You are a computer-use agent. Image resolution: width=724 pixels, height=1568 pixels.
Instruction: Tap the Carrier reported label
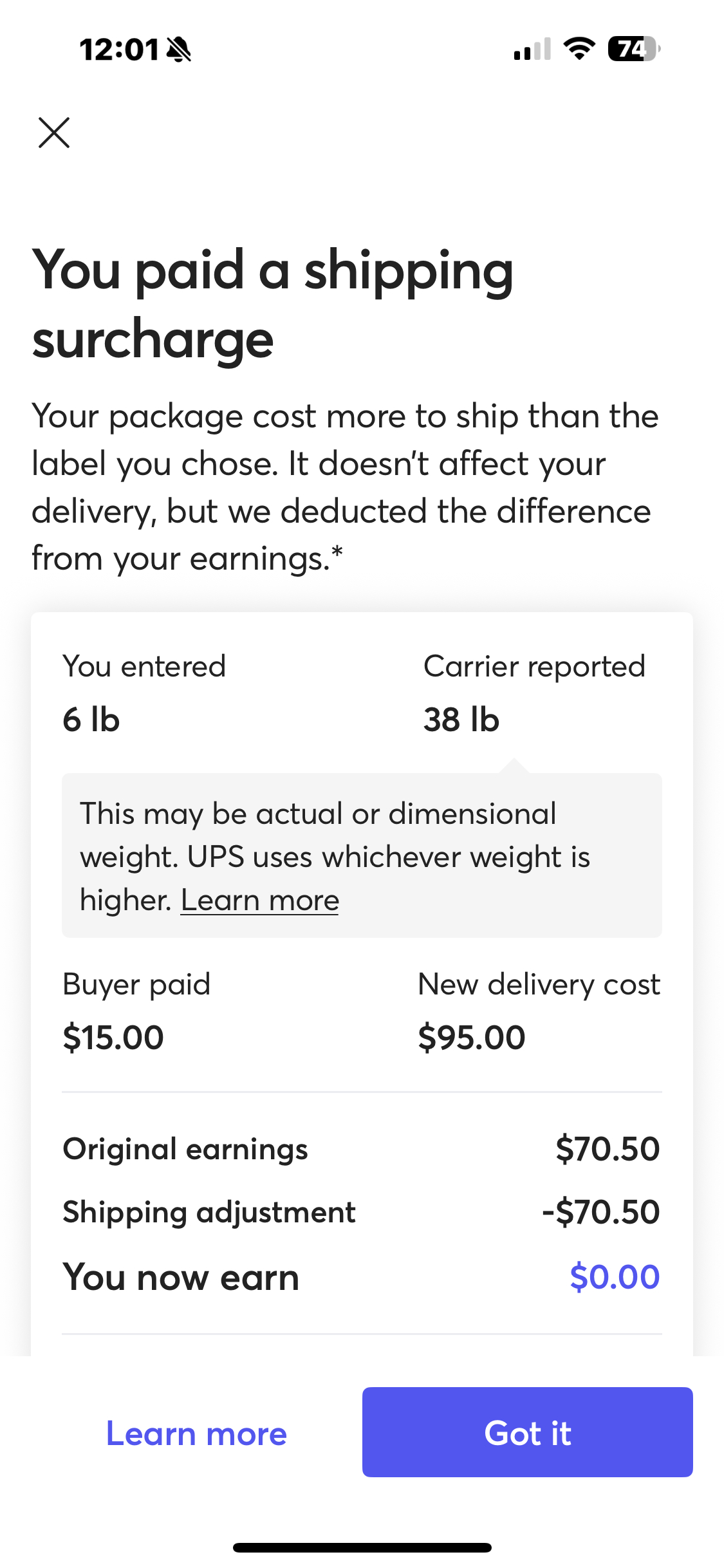(534, 666)
